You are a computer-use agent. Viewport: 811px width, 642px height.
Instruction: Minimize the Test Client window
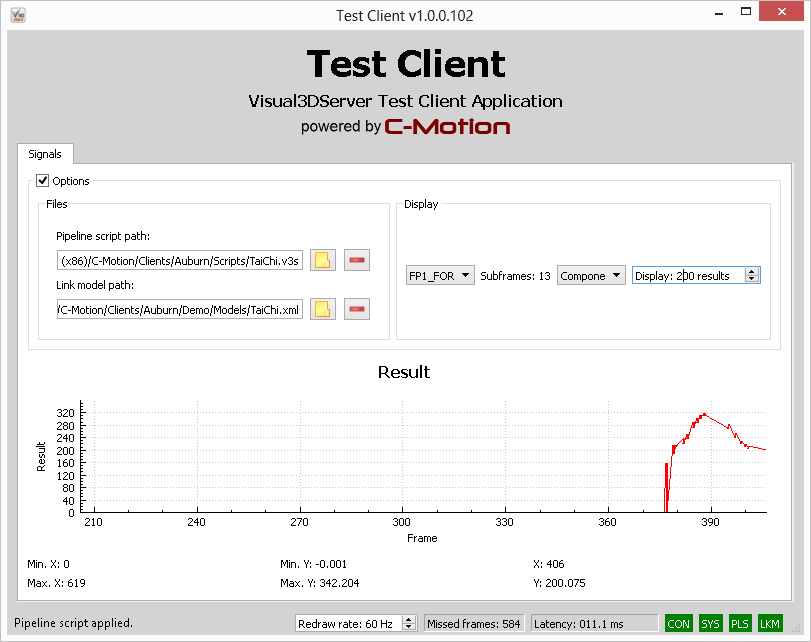pos(719,12)
